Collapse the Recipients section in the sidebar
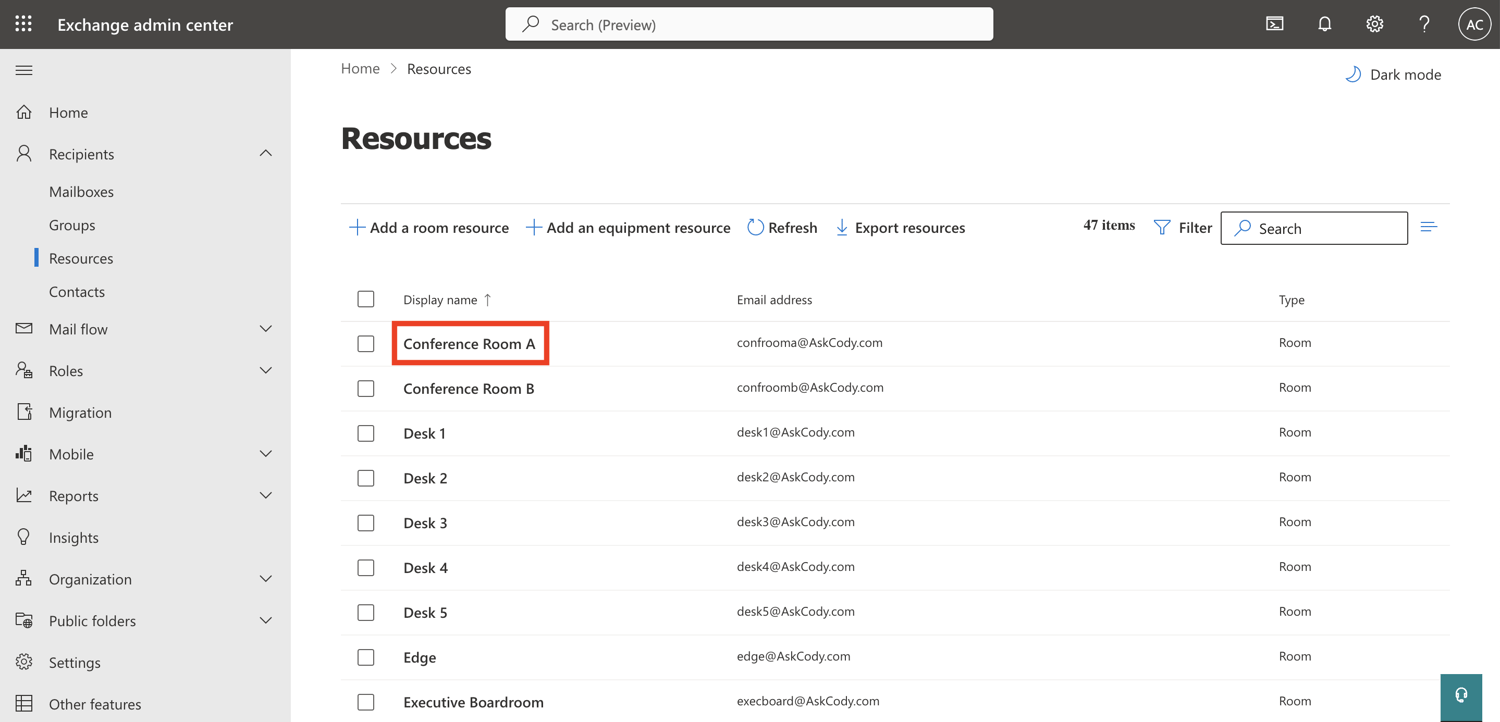The width and height of the screenshot is (1500, 722). (x=265, y=153)
